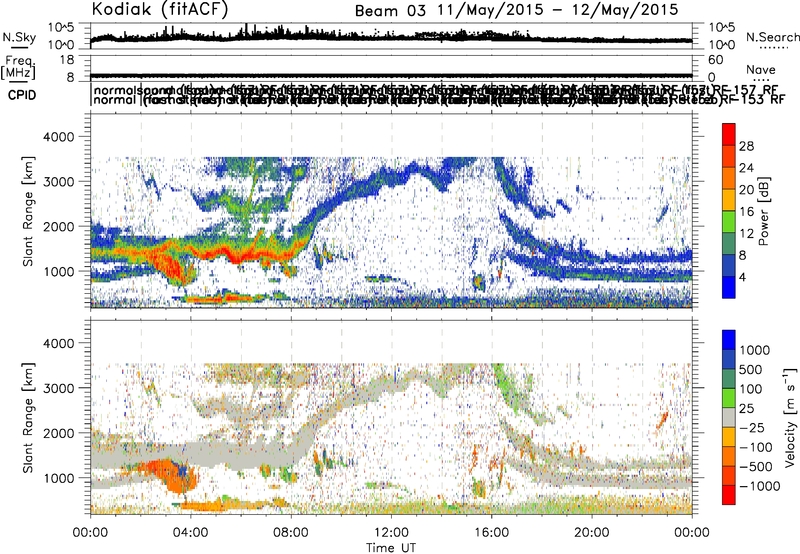Click the "Slant Range [km]" label of the power panel
This screenshot has width=800, height=554.
pyautogui.click(x=29, y=211)
